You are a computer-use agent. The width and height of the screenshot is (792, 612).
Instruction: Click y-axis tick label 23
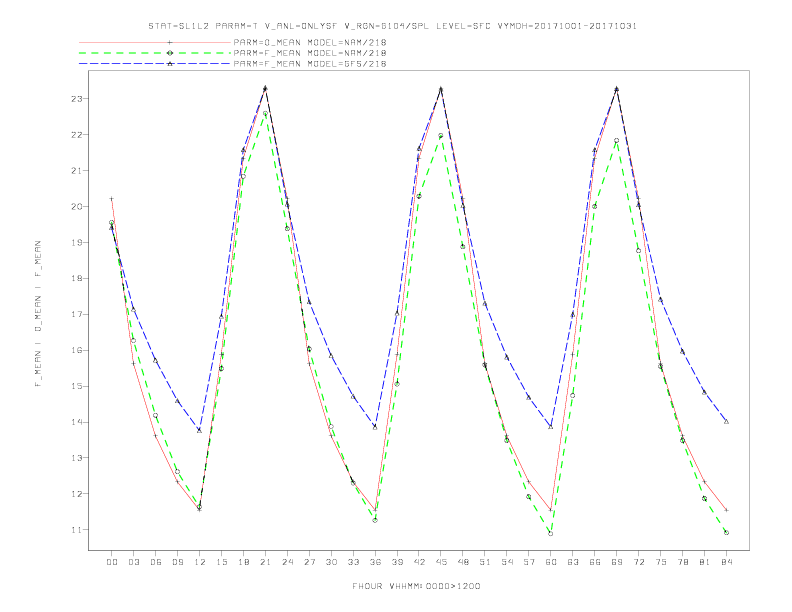pyautogui.click(x=76, y=99)
